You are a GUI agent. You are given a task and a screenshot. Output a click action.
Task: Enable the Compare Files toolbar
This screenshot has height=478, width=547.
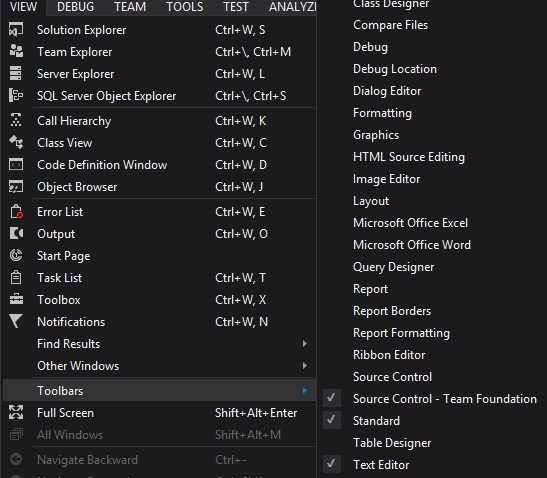[390, 25]
